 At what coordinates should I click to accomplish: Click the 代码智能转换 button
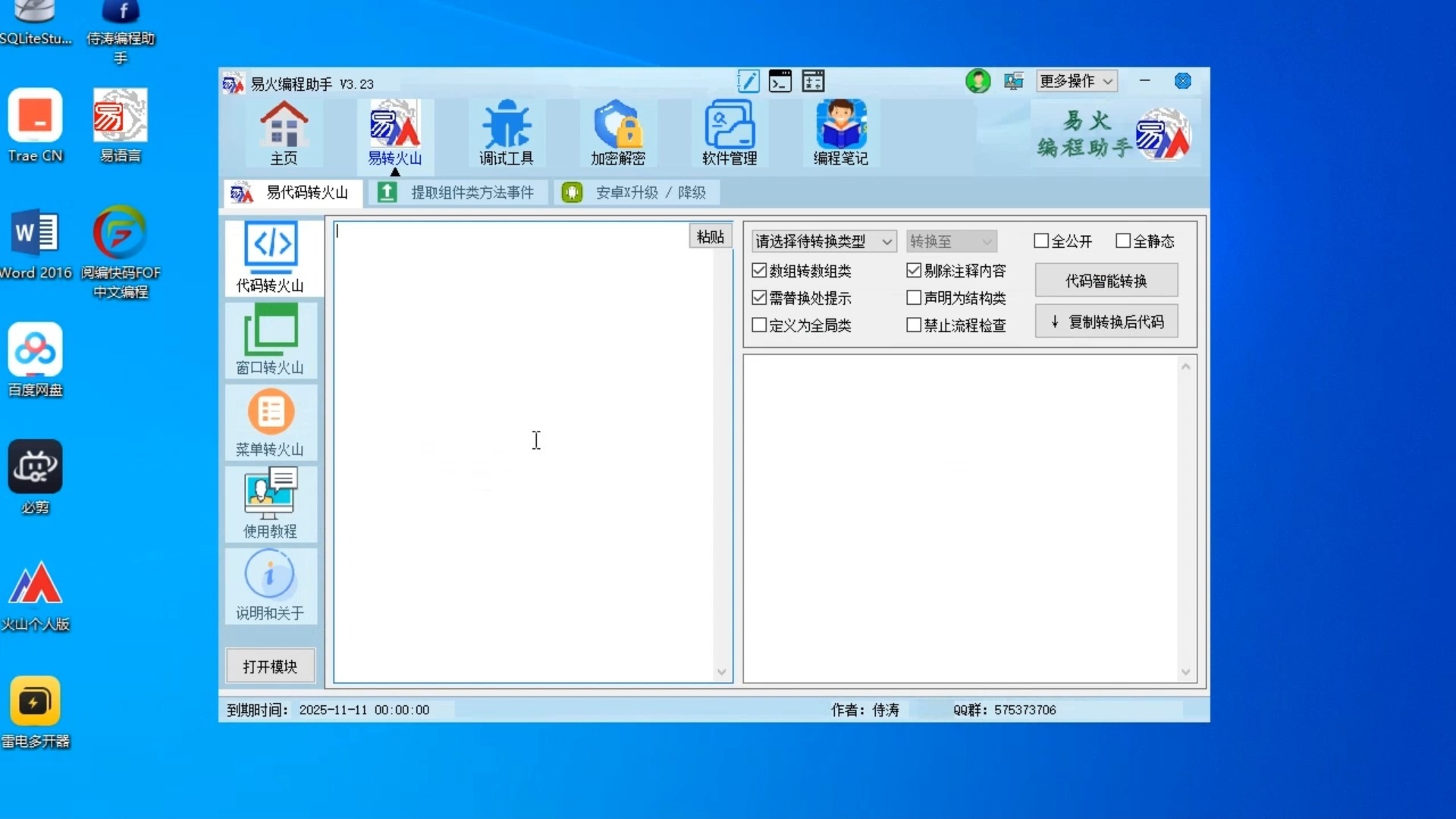coord(1106,281)
